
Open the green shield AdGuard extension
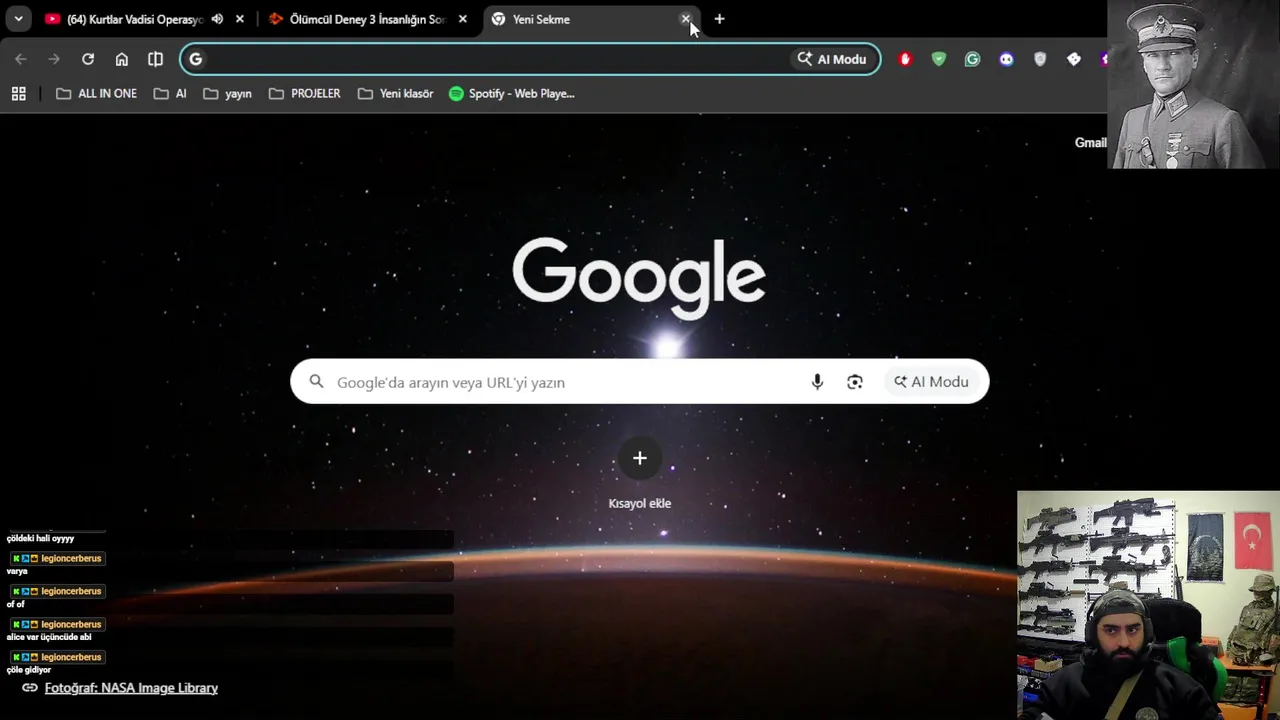click(939, 59)
